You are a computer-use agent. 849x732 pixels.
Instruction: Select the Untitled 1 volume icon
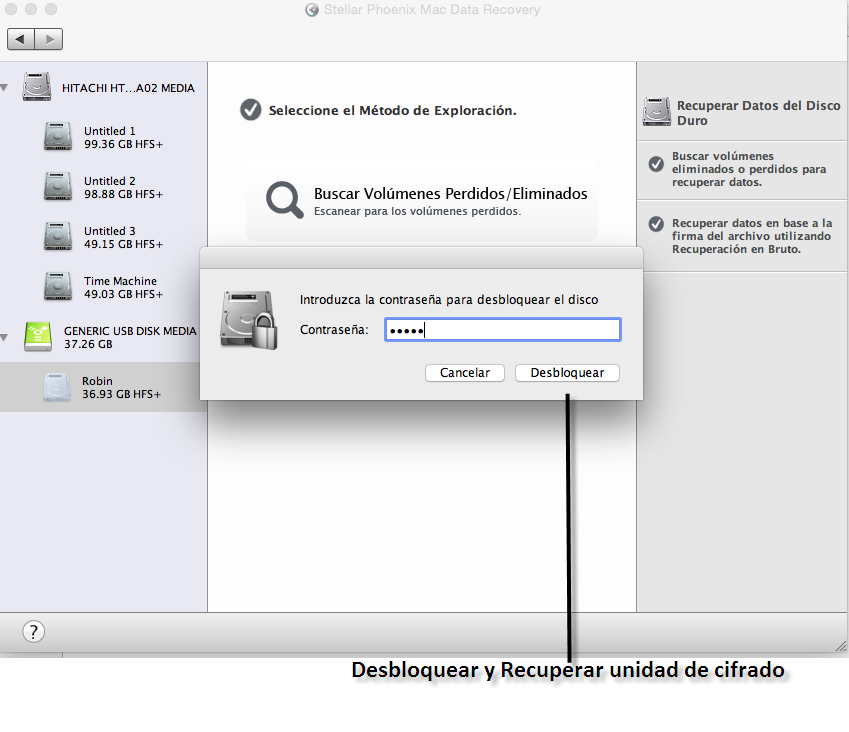coord(58,136)
